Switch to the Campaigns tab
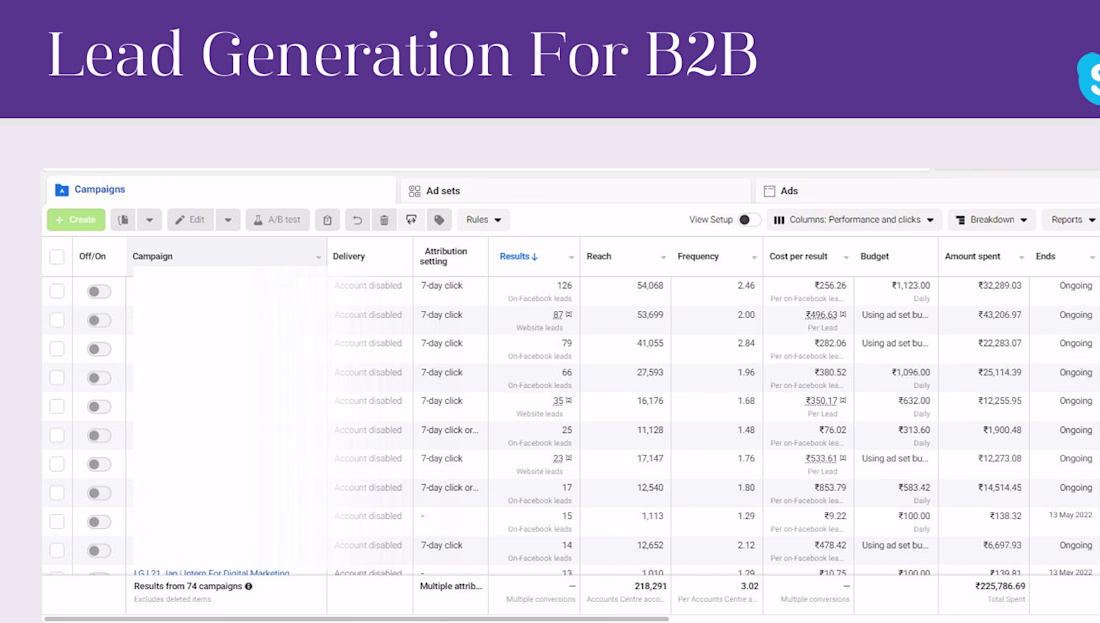This screenshot has height=623, width=1100. [x=222, y=189]
